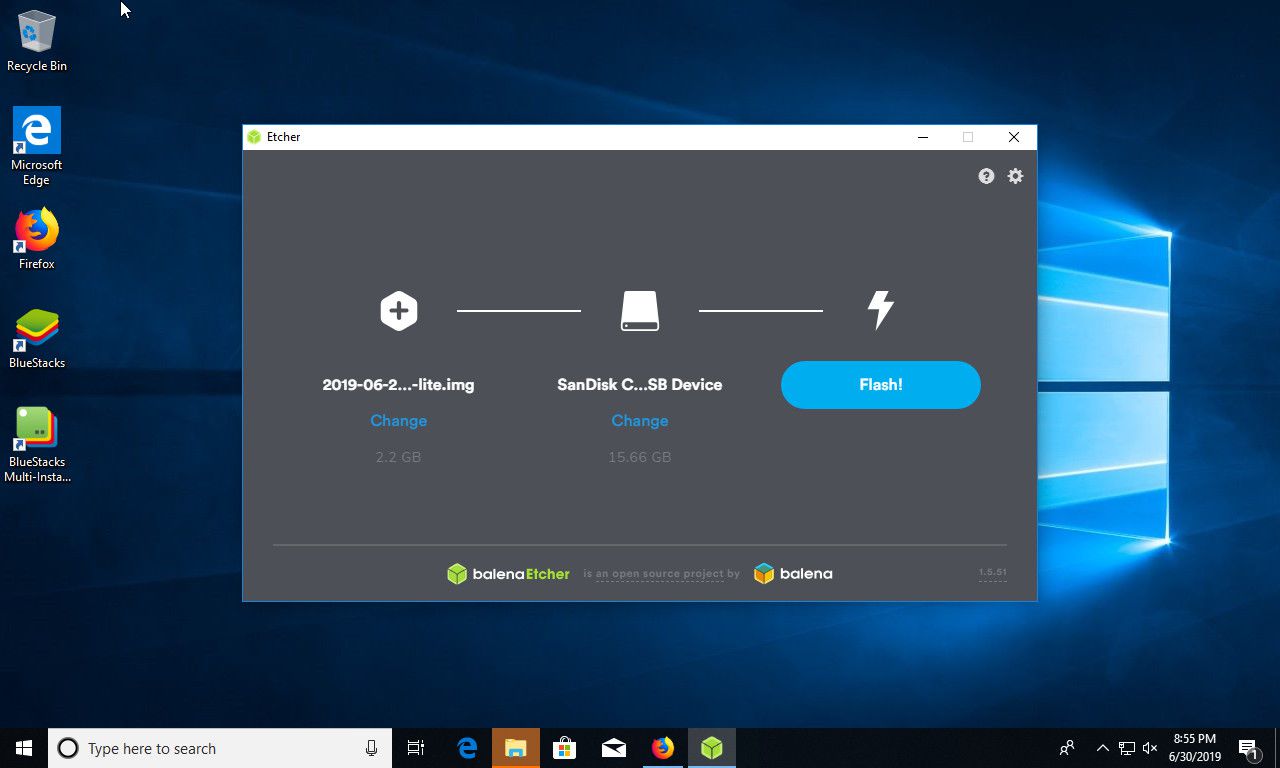Viewport: 1280px width, 768px height.
Task: Open the balenaEtcher logo link
Action: coord(508,574)
